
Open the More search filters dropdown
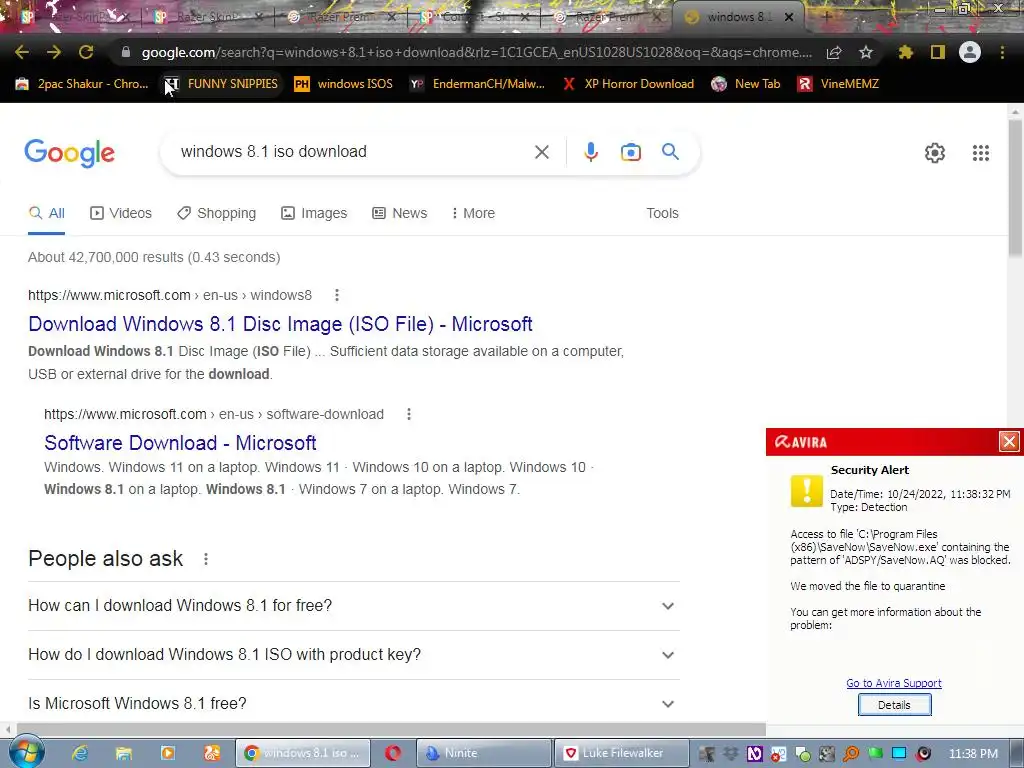pos(473,214)
